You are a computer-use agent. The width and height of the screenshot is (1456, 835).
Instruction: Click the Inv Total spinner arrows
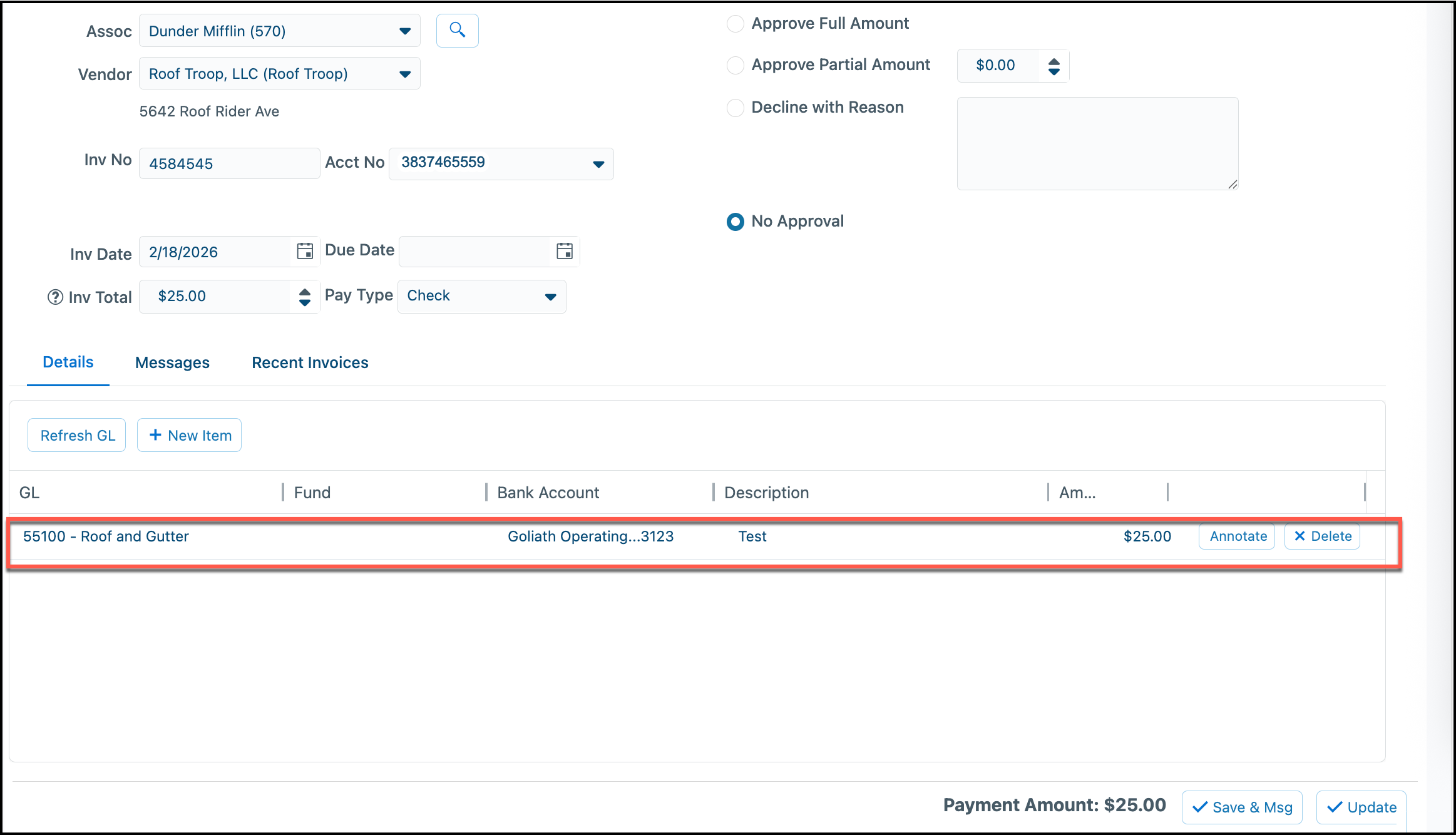coord(305,297)
